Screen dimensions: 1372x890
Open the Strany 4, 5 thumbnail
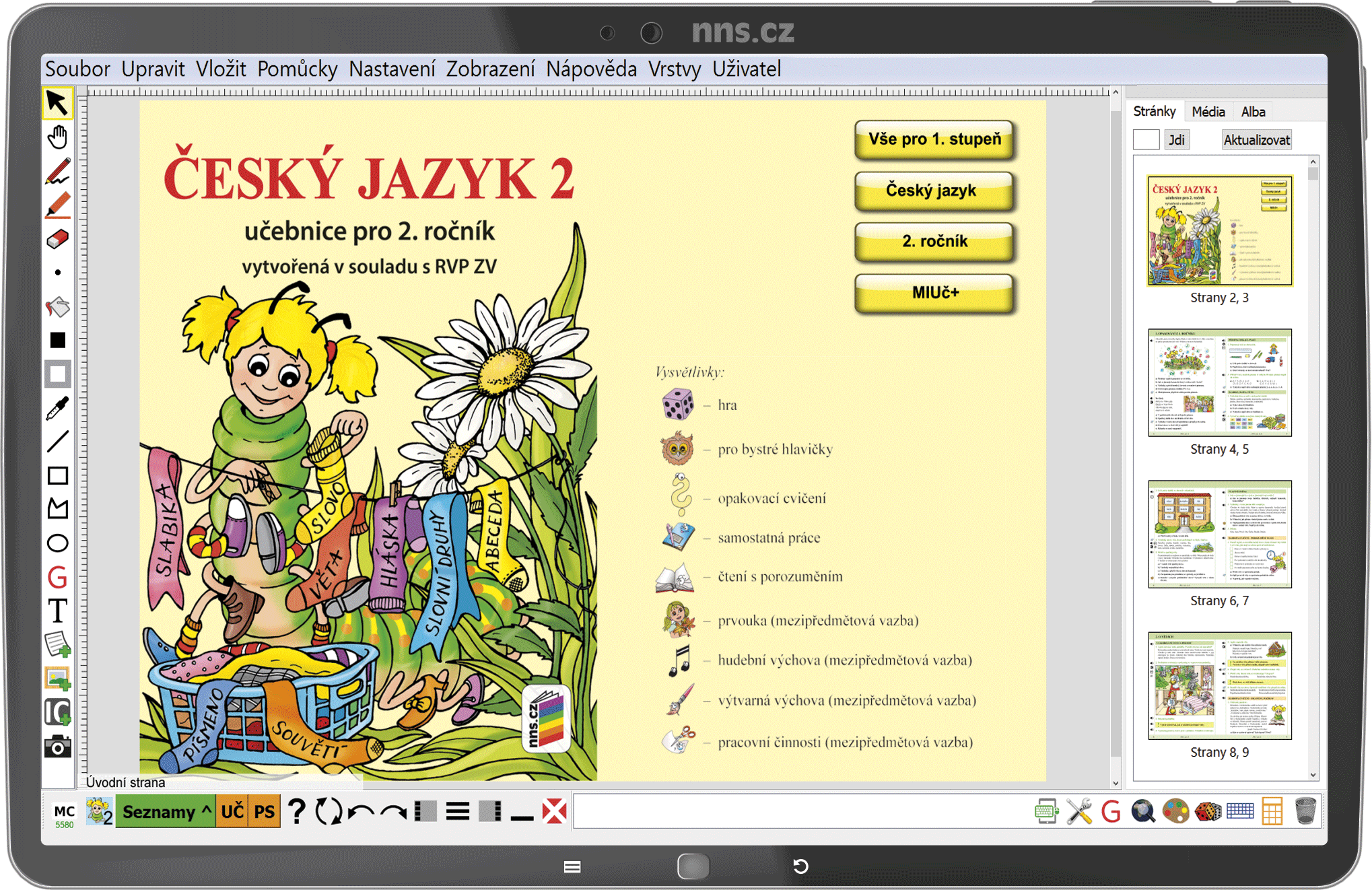click(1219, 384)
